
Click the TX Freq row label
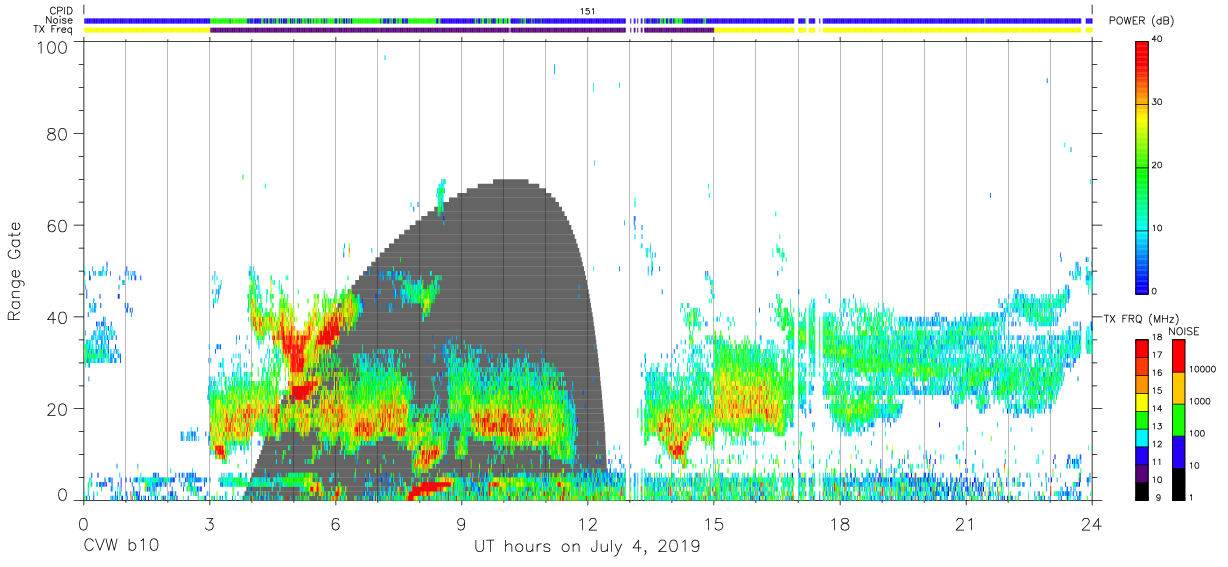(54, 30)
